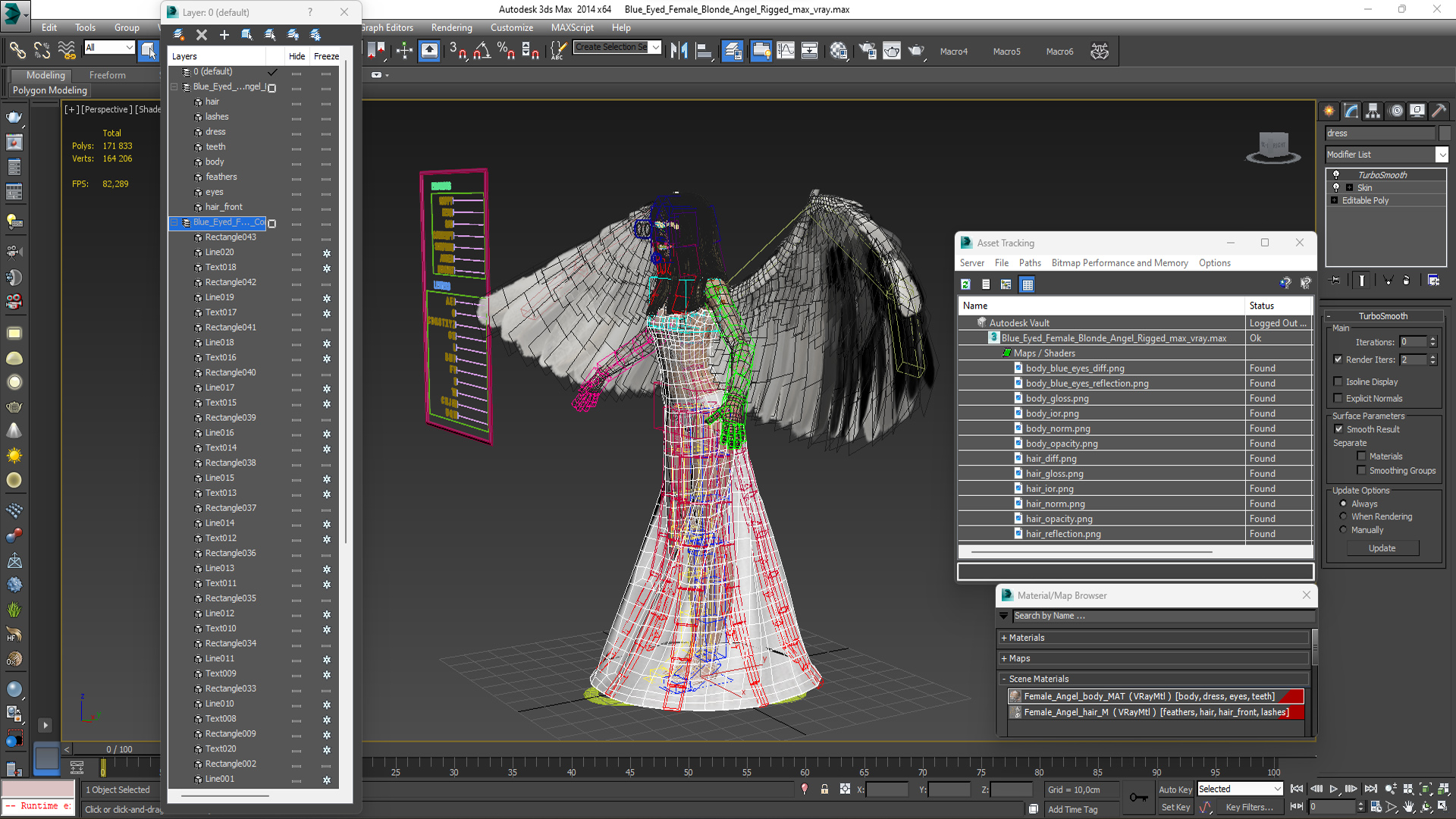Toggle the 3D Snaps tool
The image size is (1456, 819).
(457, 51)
